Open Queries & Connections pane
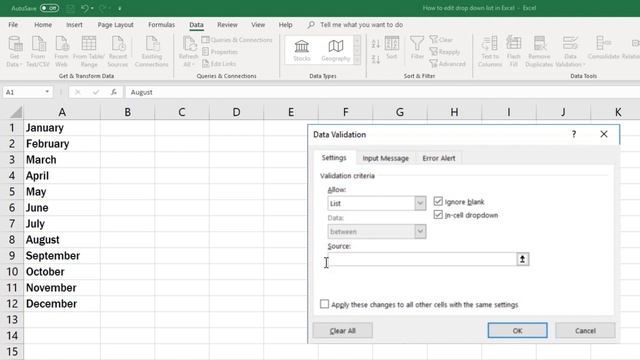This screenshot has width=640, height=360. pyautogui.click(x=237, y=40)
